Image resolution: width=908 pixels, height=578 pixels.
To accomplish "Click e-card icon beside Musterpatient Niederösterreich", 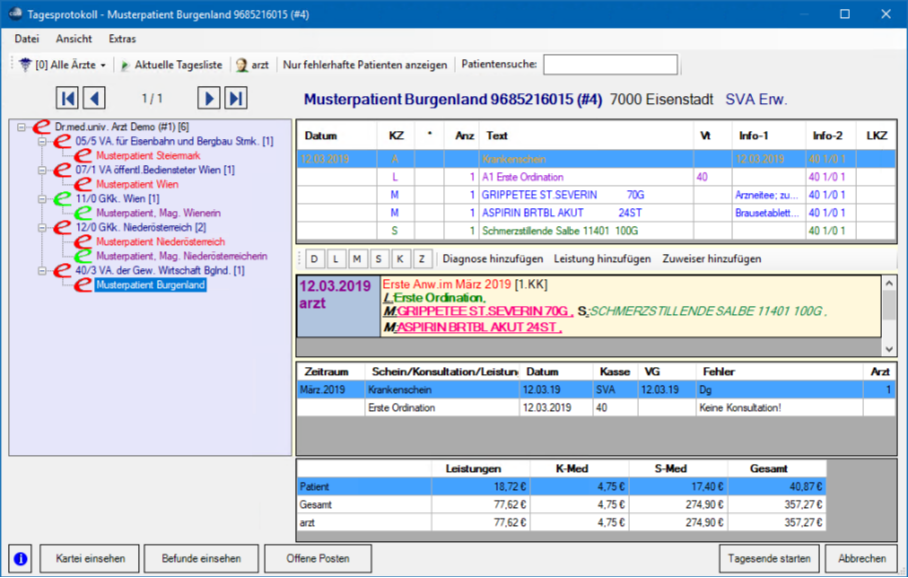I will tap(83, 242).
